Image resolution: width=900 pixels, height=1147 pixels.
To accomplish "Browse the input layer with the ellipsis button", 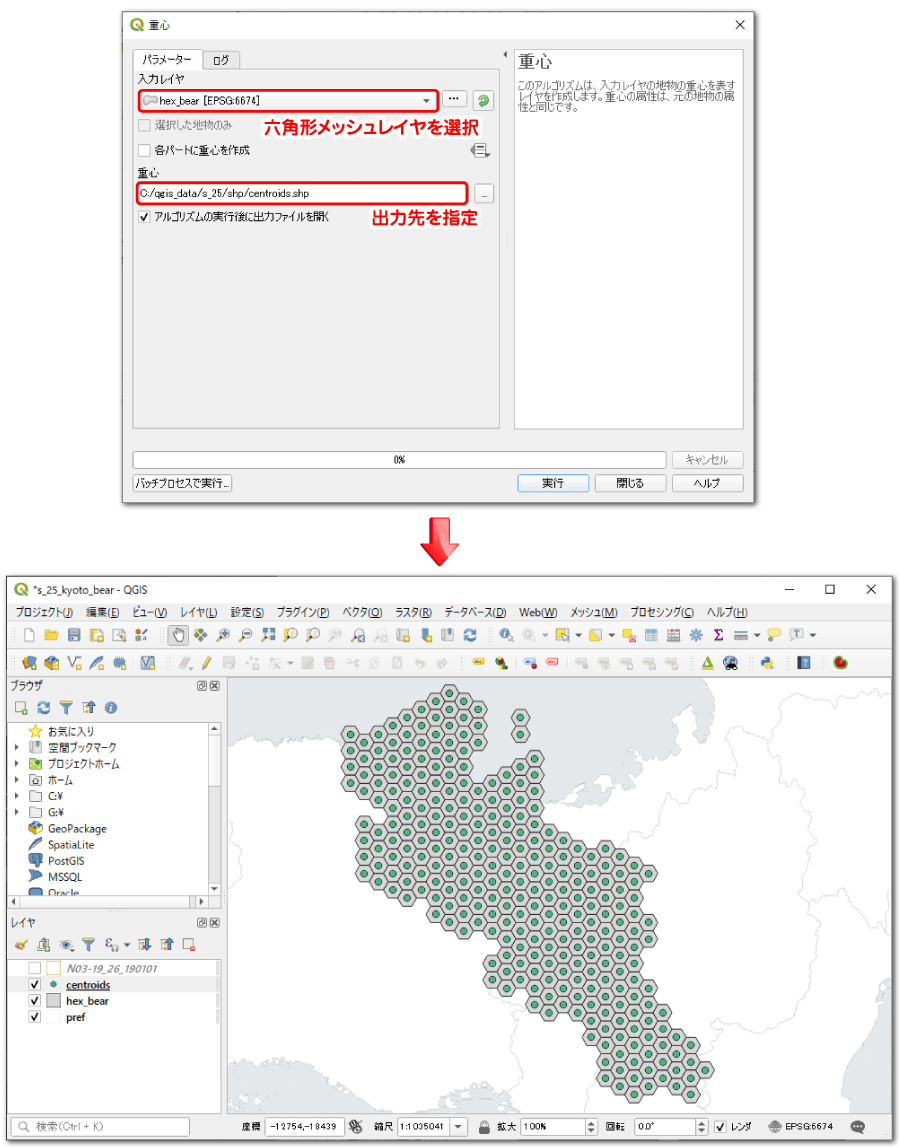I will (x=454, y=99).
